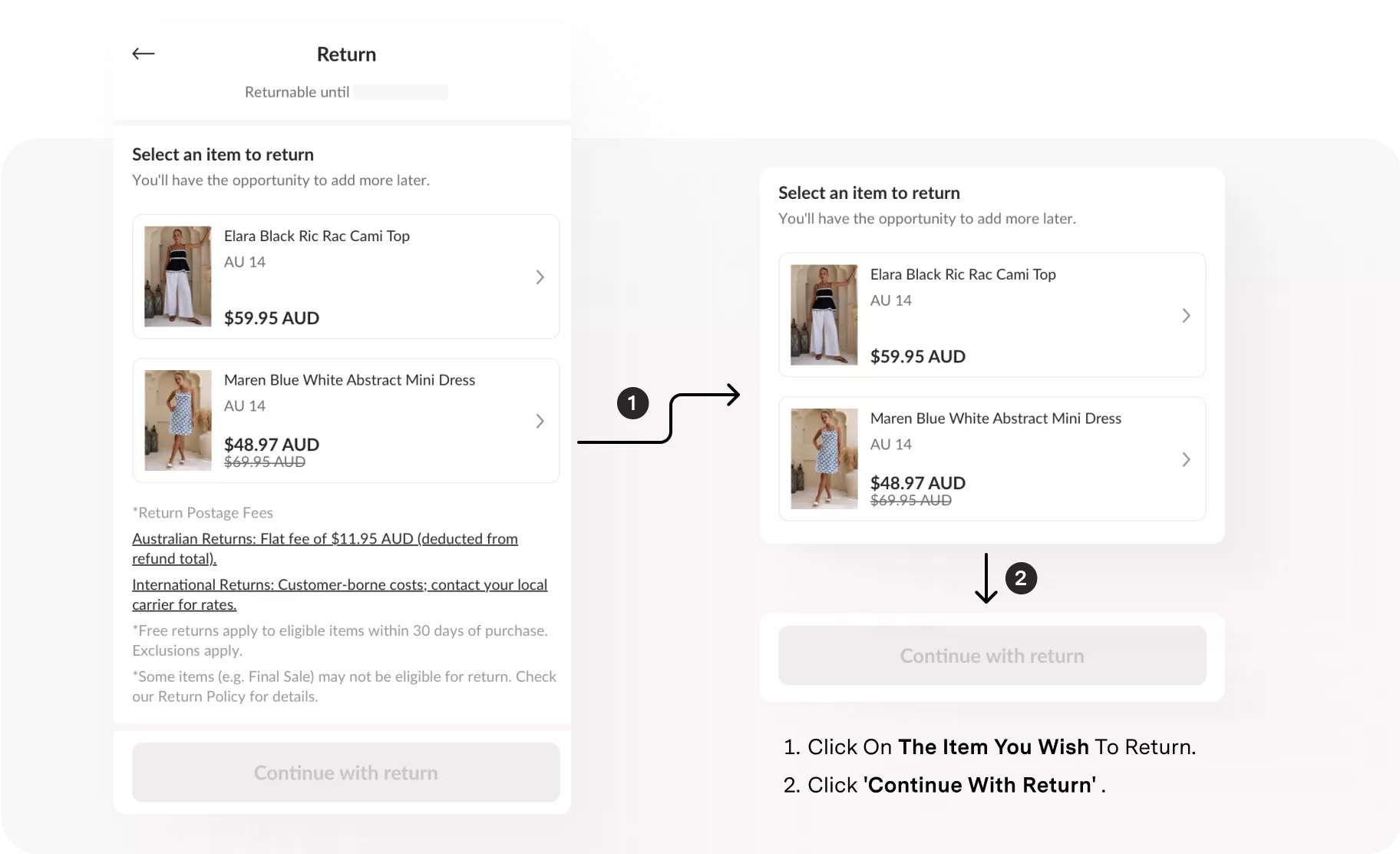Open the chevron on the right Maren Mini Dress card
This screenshot has height=854, width=1400.
1186,459
